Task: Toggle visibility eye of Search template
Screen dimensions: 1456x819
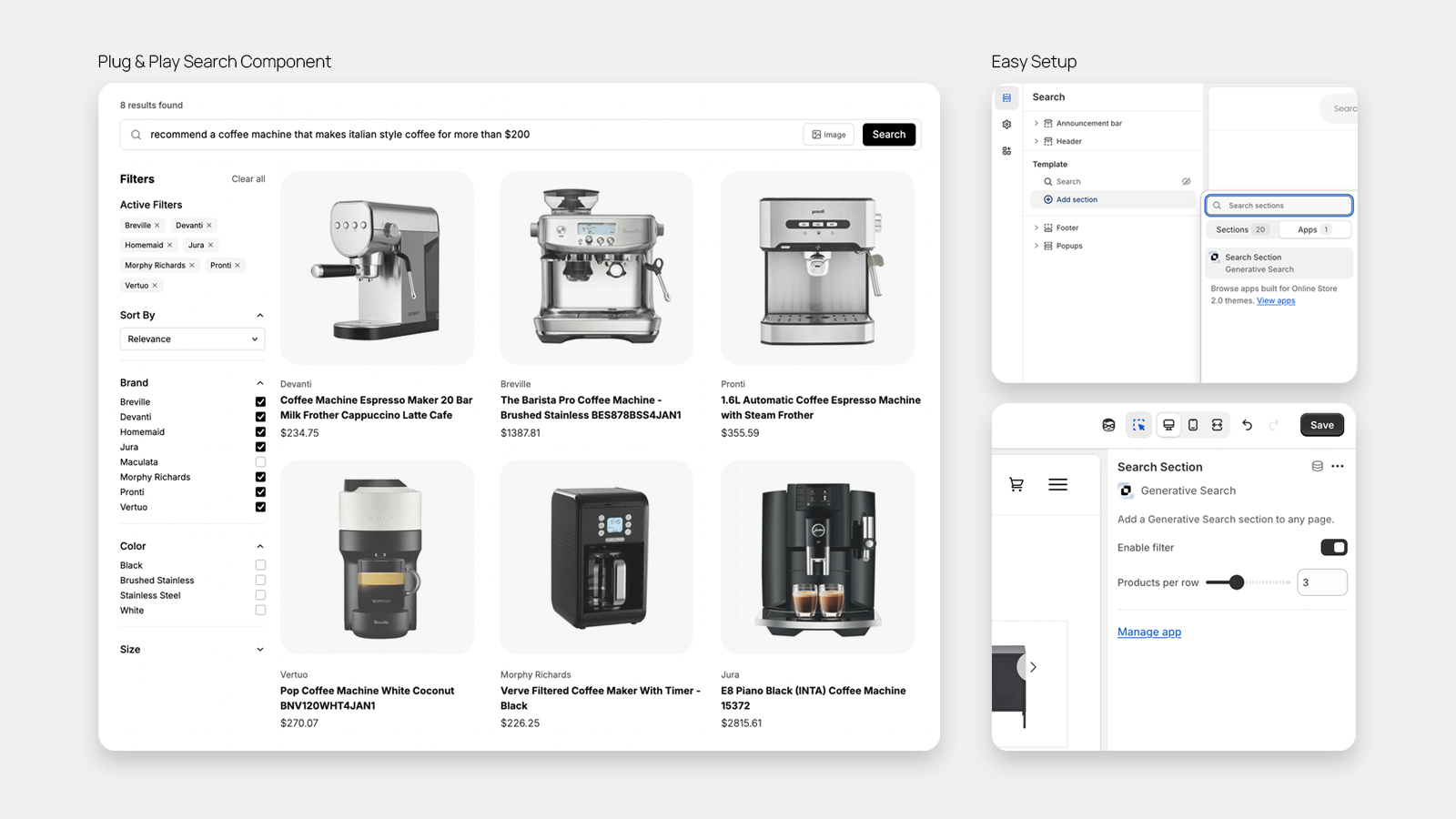Action: [1186, 182]
